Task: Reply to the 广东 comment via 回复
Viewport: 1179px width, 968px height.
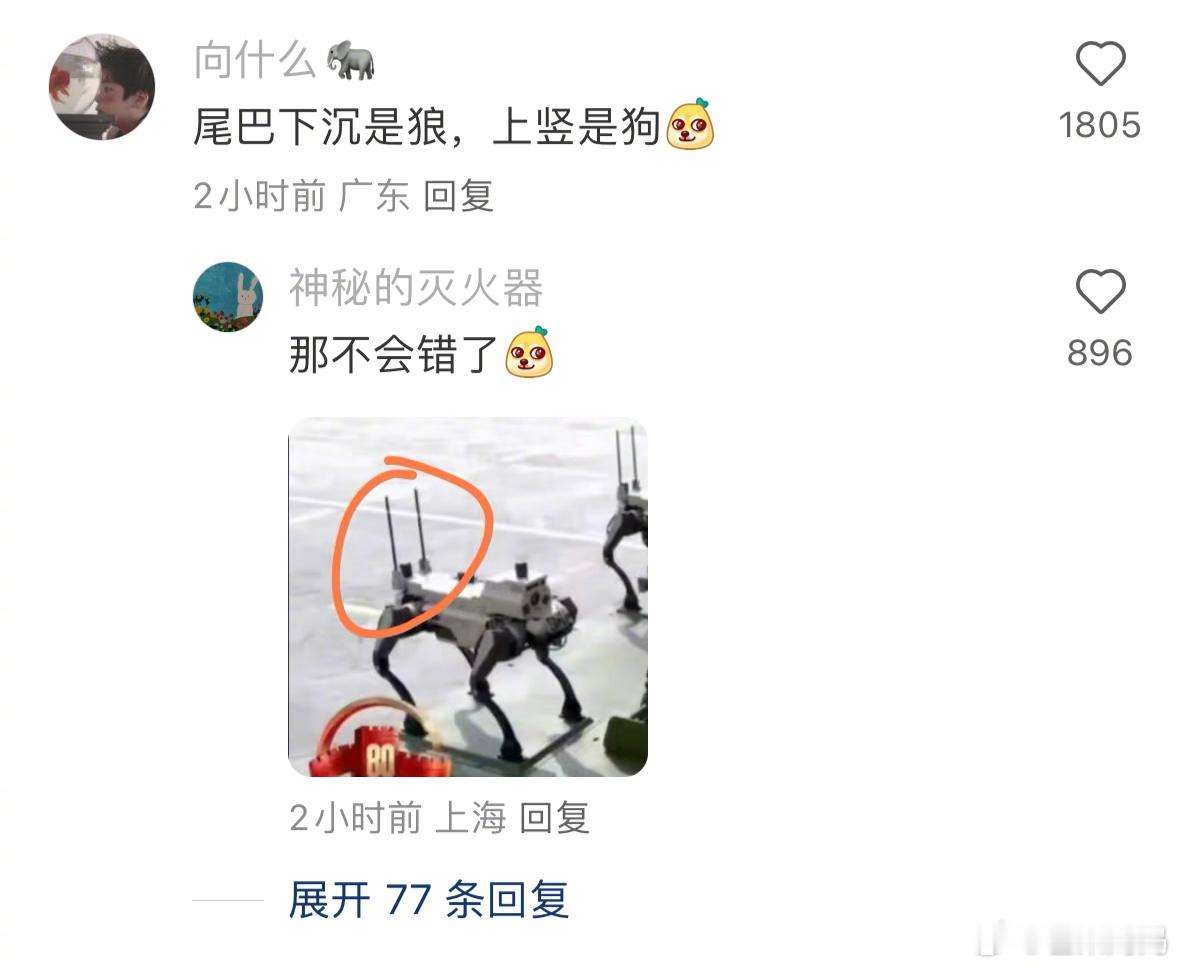Action: point(458,197)
